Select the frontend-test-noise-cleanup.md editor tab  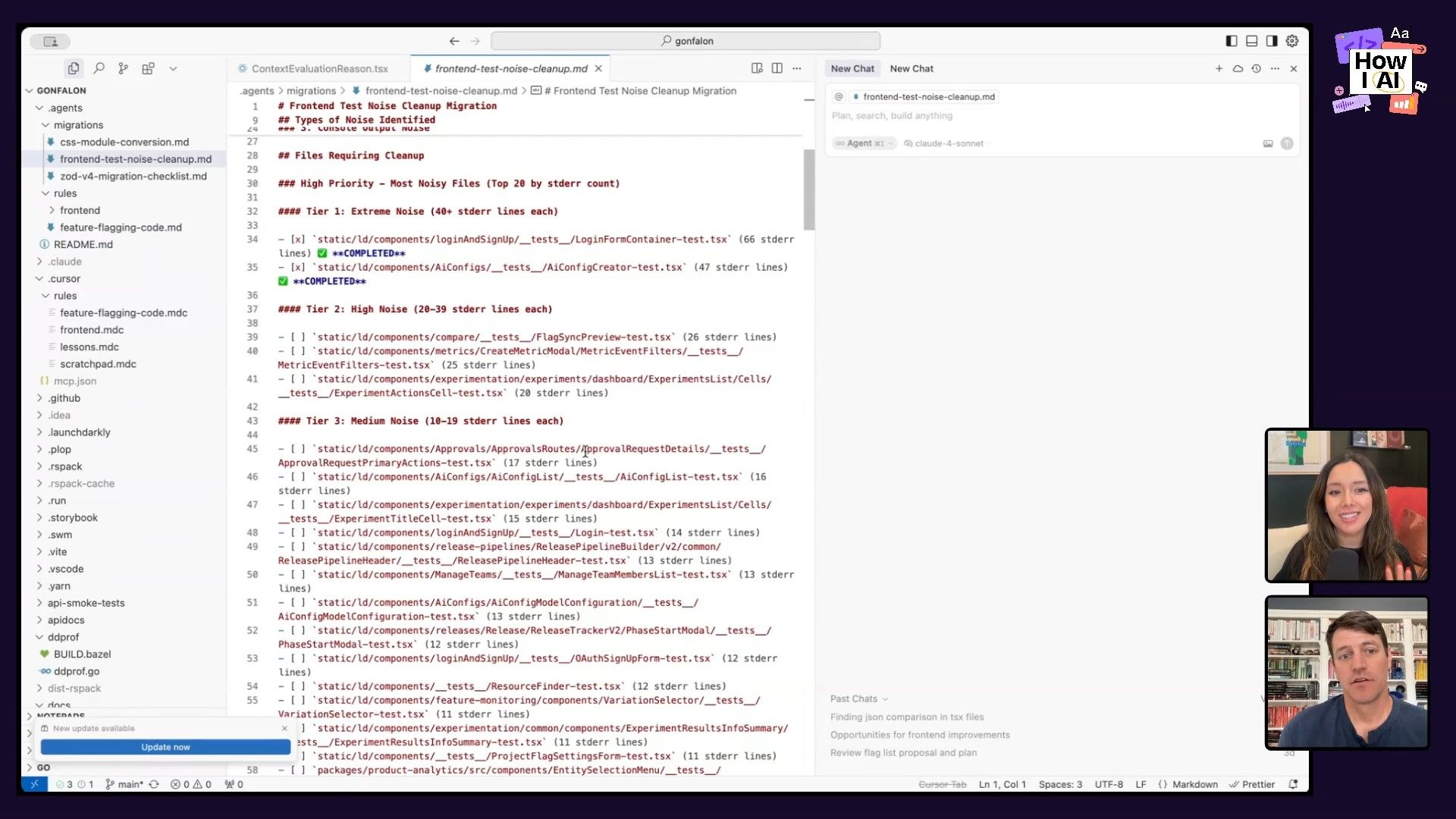[511, 68]
